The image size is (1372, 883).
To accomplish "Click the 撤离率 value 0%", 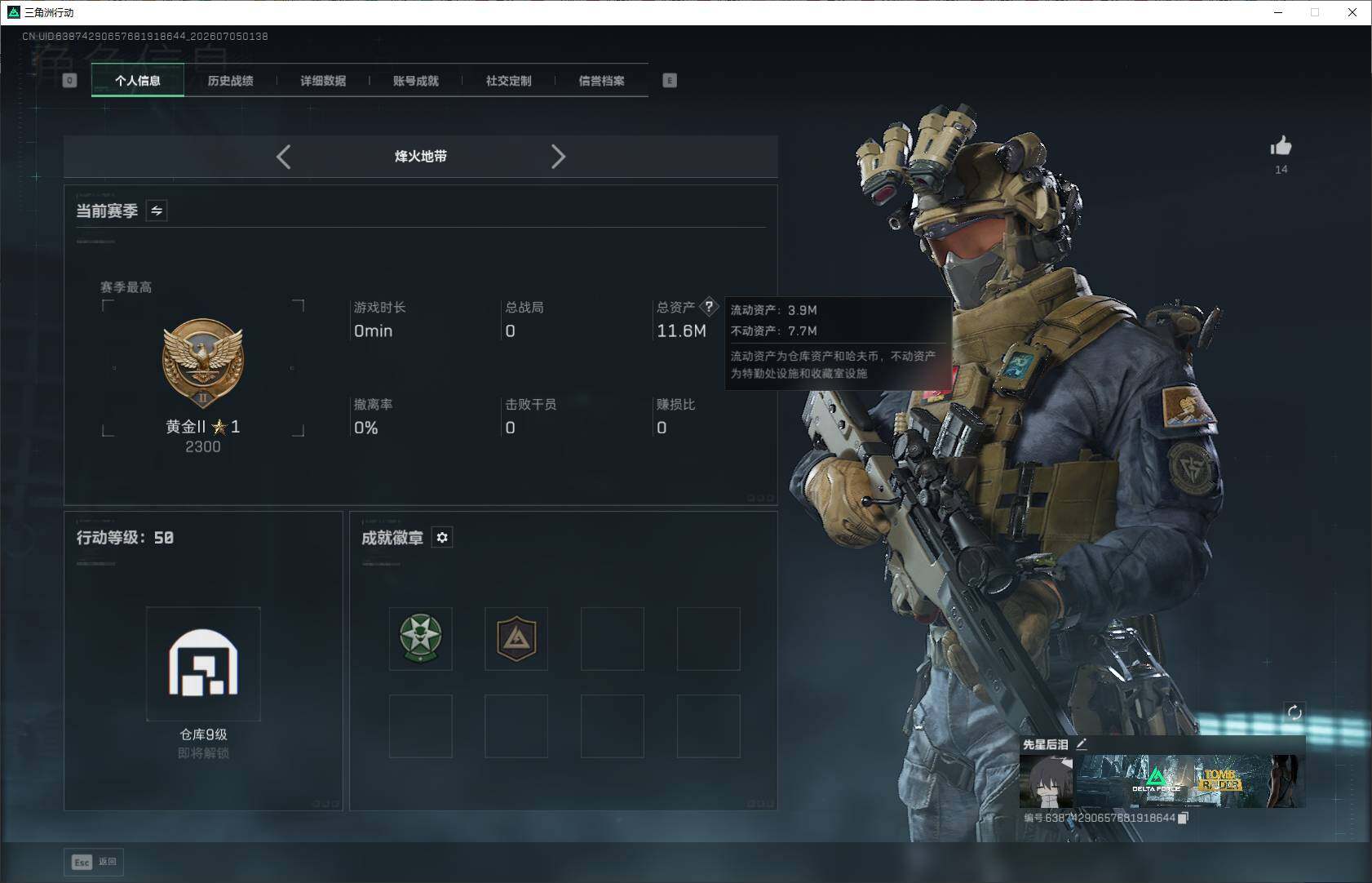I will [x=365, y=428].
